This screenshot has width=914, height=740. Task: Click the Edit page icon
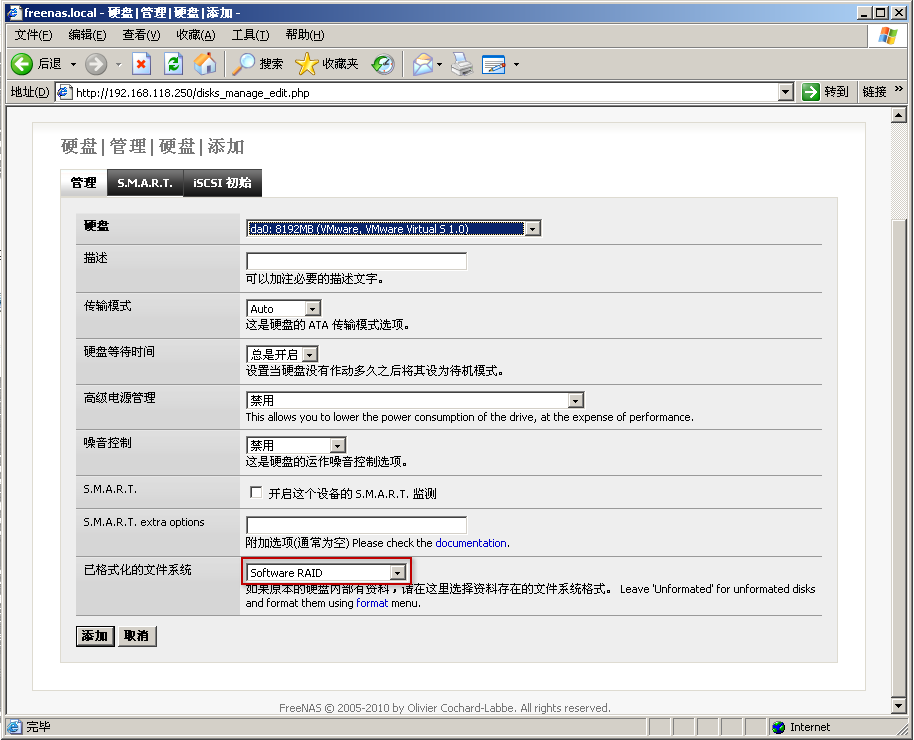[x=494, y=64]
